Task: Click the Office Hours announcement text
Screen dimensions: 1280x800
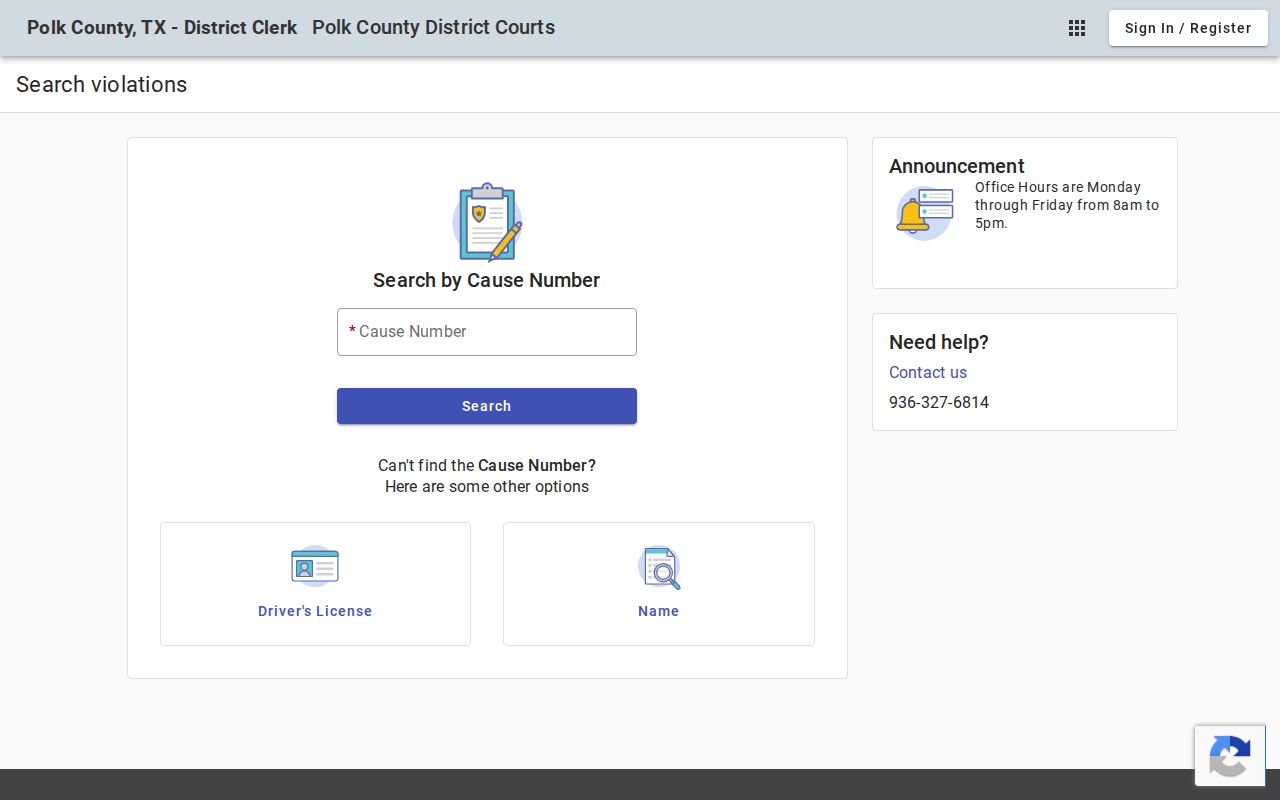Action: pyautogui.click(x=1067, y=205)
